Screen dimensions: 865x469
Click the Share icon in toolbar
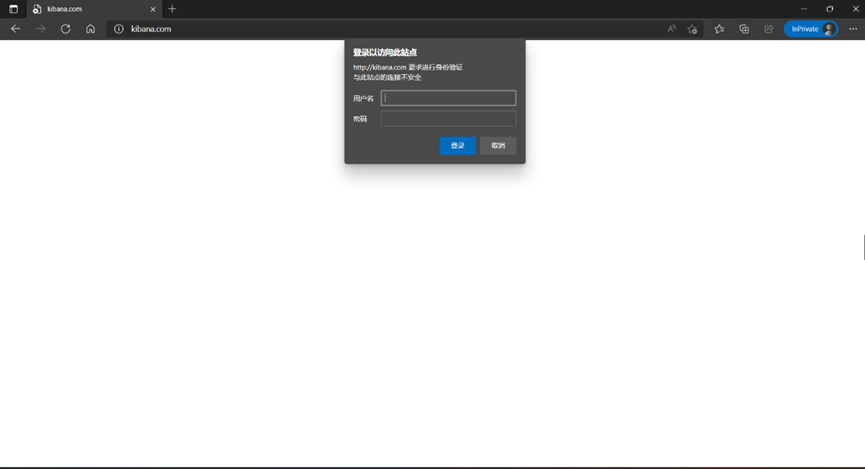click(769, 29)
